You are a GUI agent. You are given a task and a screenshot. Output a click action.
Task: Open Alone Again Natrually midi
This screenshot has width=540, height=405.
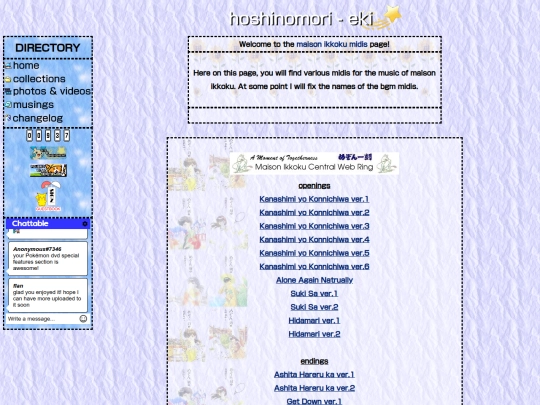click(x=314, y=280)
